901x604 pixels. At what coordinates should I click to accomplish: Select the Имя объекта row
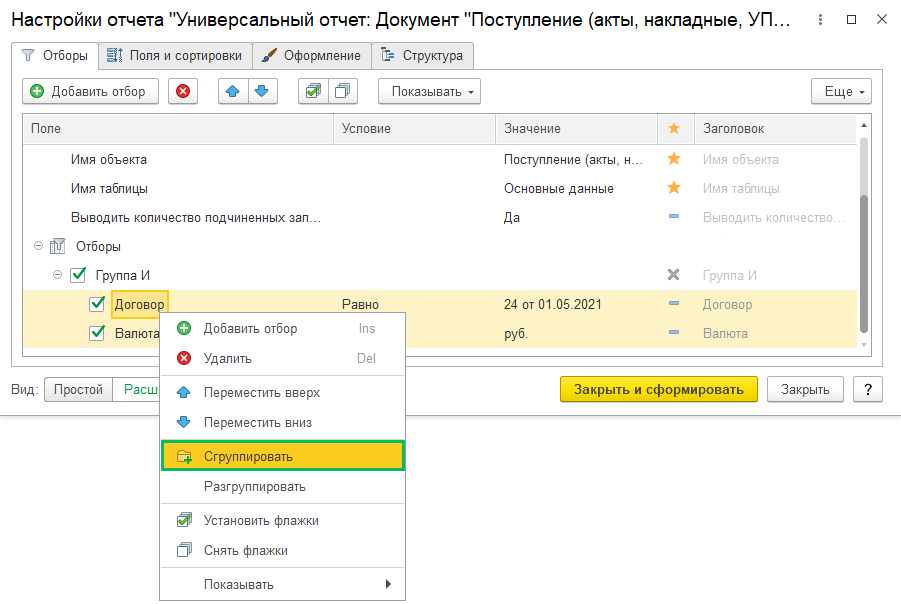[440, 159]
